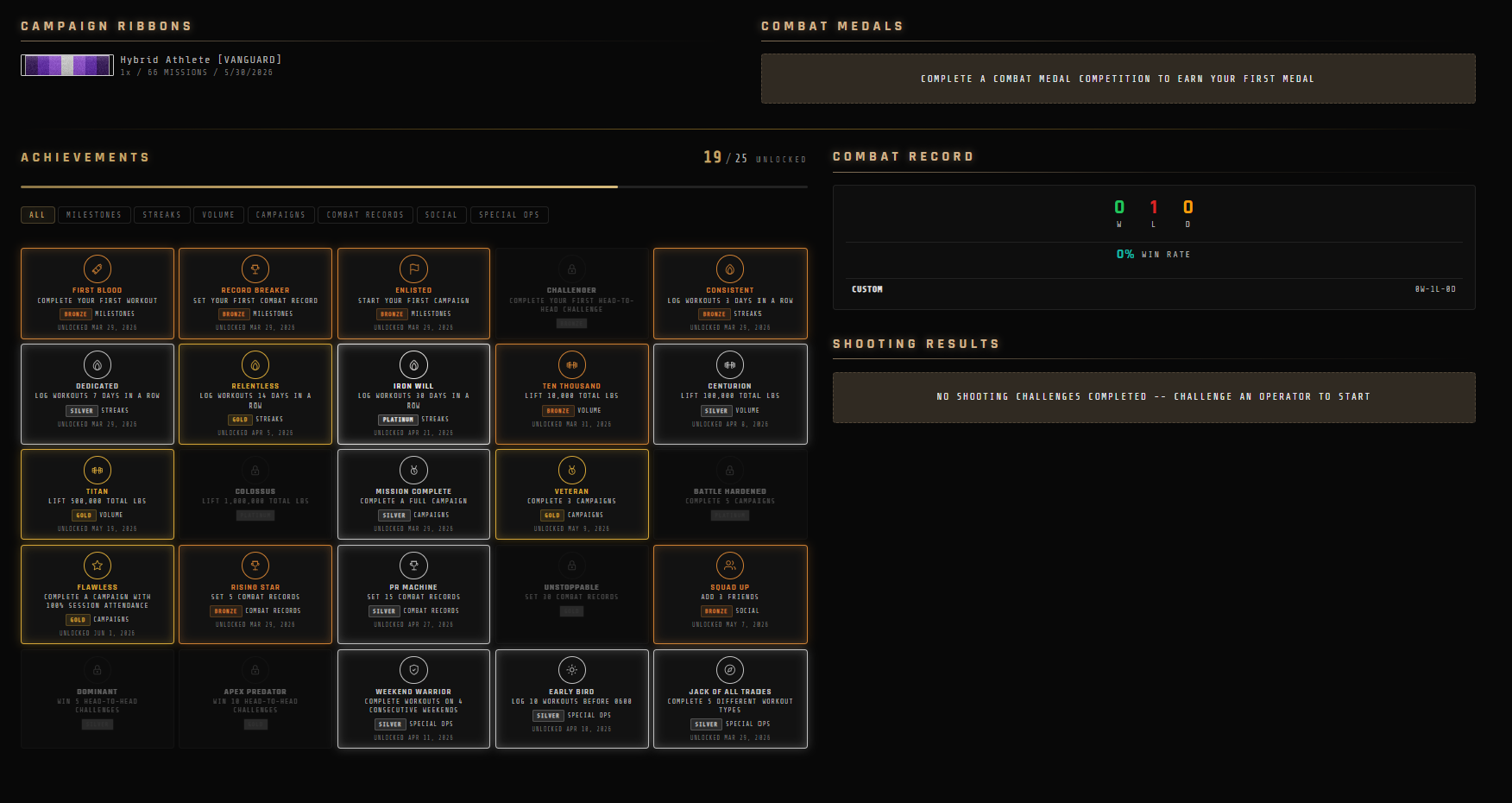Click the Iron Will flame icon
The height and width of the screenshot is (803, 1512).
(413, 365)
